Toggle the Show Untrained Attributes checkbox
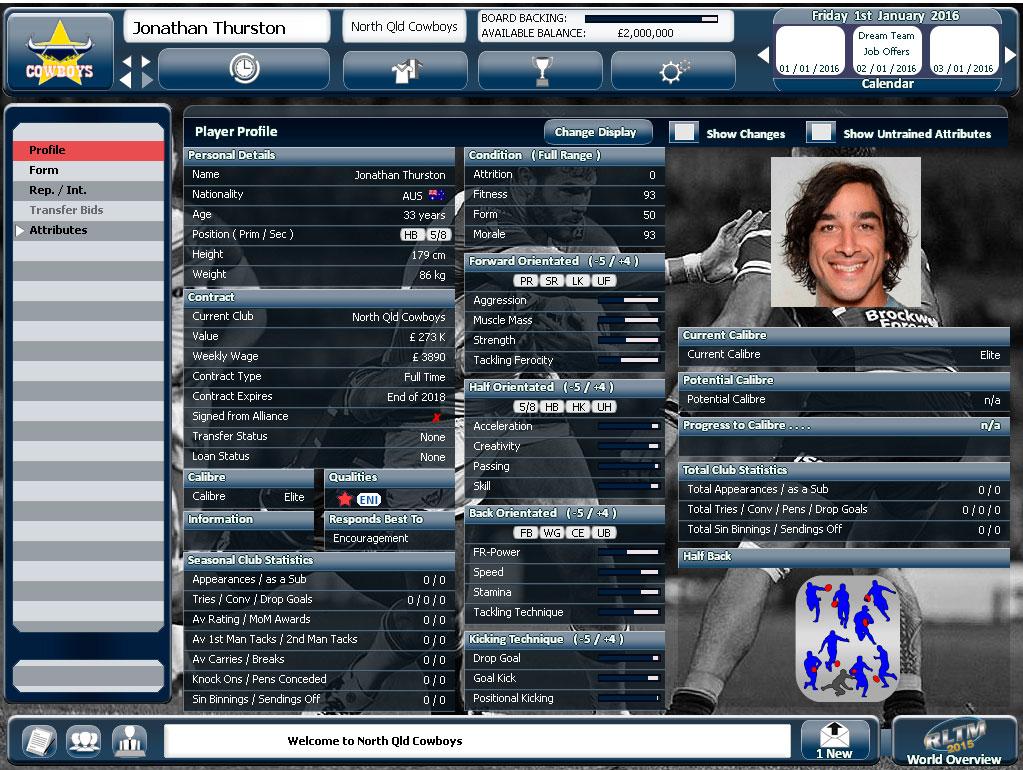Viewport: 1023px width, 770px height. [820, 133]
